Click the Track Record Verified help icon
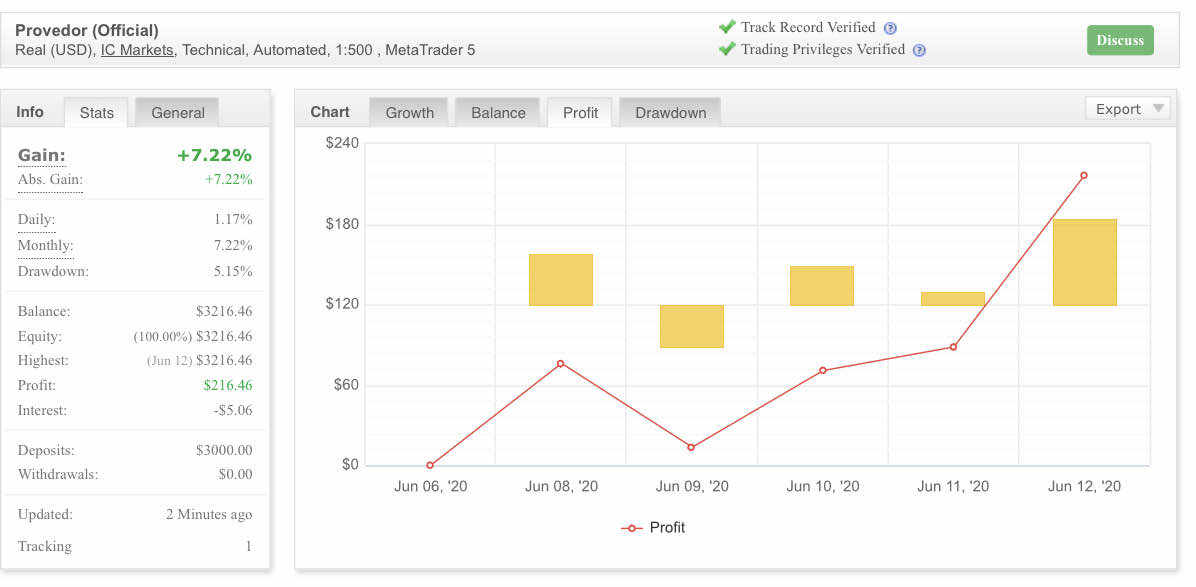 pyautogui.click(x=891, y=29)
